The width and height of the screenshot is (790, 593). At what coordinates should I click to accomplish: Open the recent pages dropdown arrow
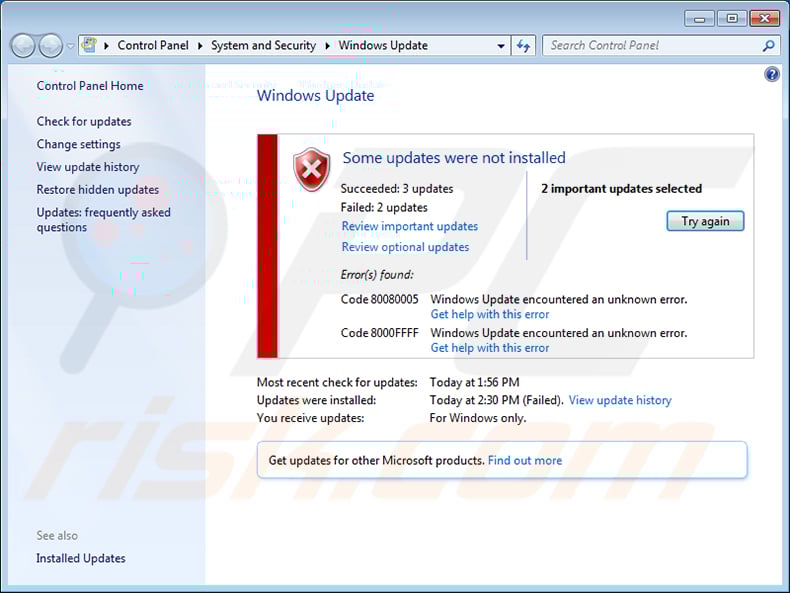pos(71,46)
